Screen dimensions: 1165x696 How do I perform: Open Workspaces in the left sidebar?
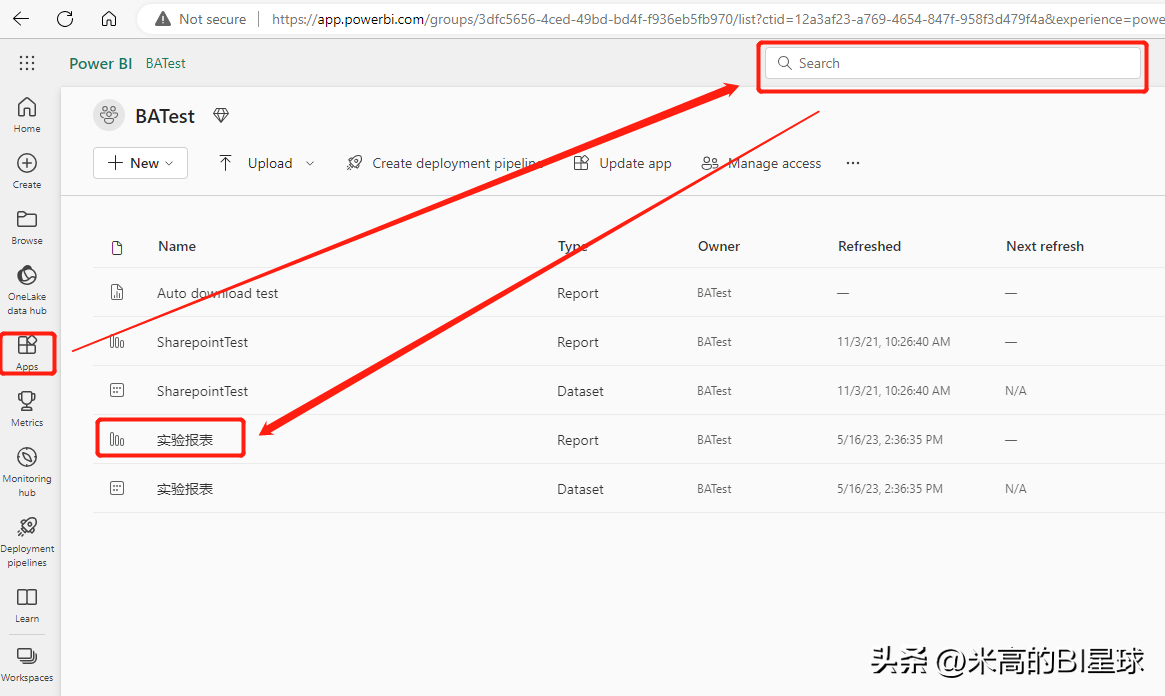[x=27, y=665]
